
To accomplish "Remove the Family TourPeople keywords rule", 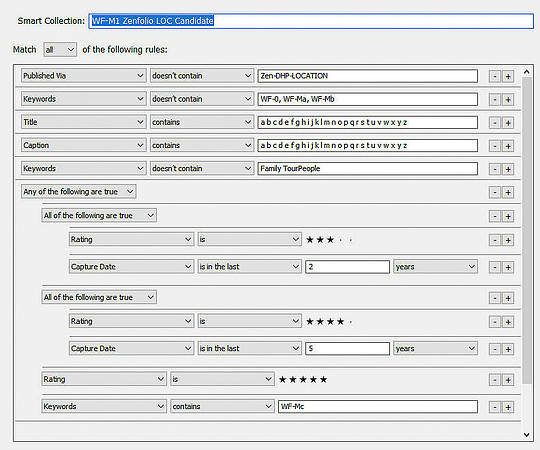I will coord(495,169).
